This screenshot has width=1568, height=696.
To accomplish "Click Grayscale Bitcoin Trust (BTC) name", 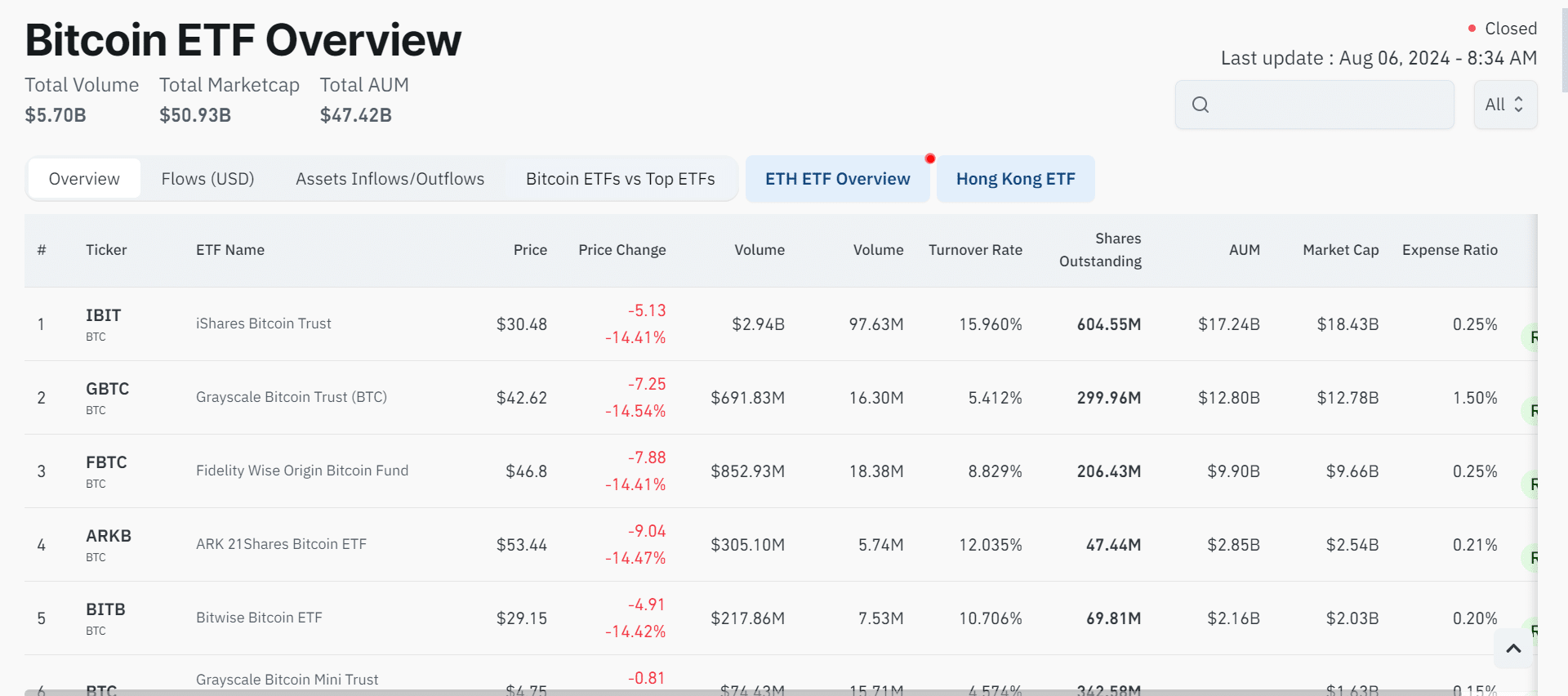I will point(291,397).
